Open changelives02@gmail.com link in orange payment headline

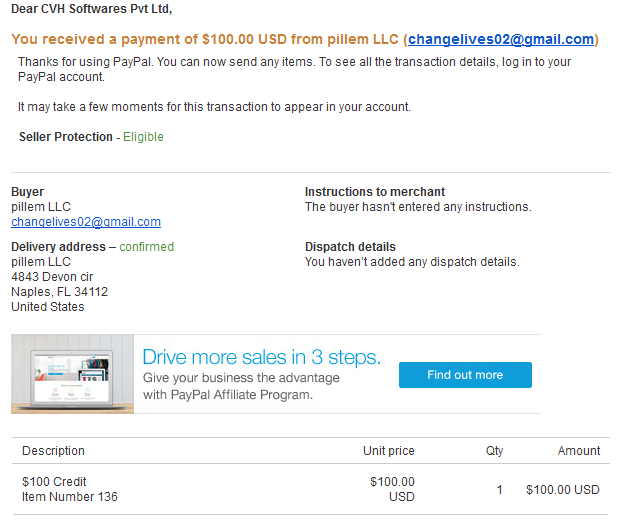pos(501,39)
